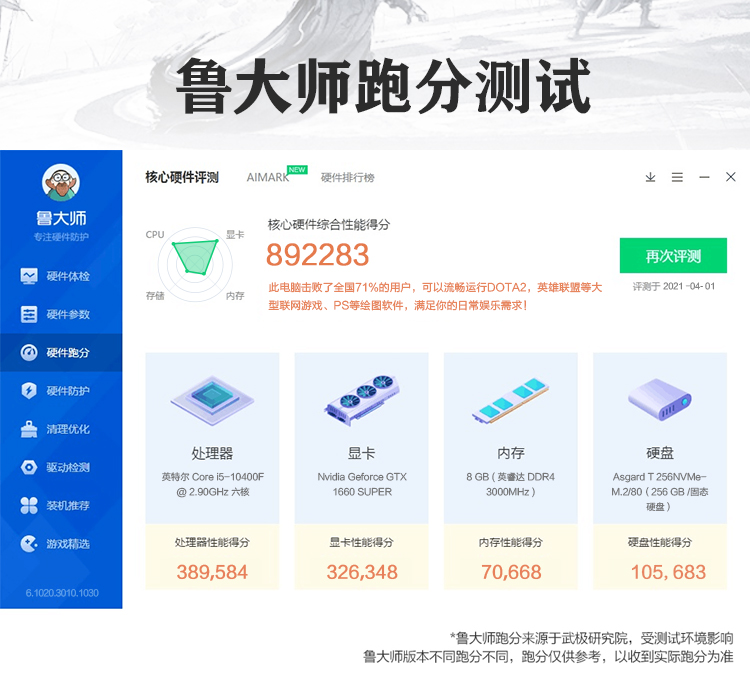Click the 硬盘性能得分 label

[660, 542]
